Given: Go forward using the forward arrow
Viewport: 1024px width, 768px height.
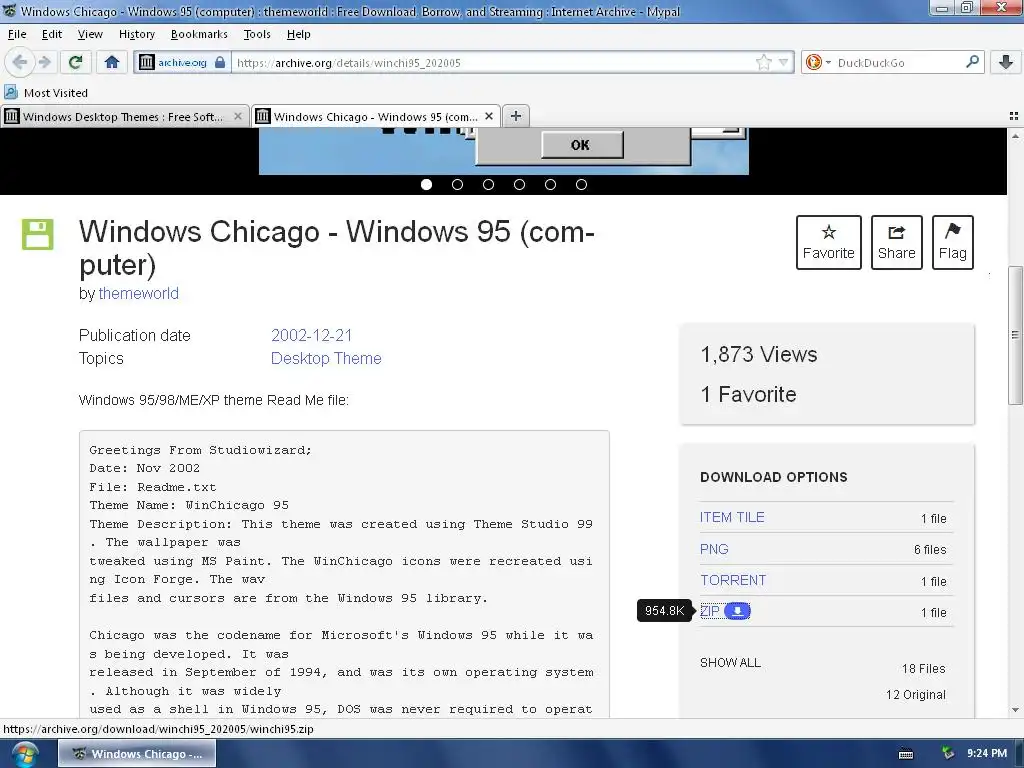Looking at the screenshot, I should (x=45, y=63).
